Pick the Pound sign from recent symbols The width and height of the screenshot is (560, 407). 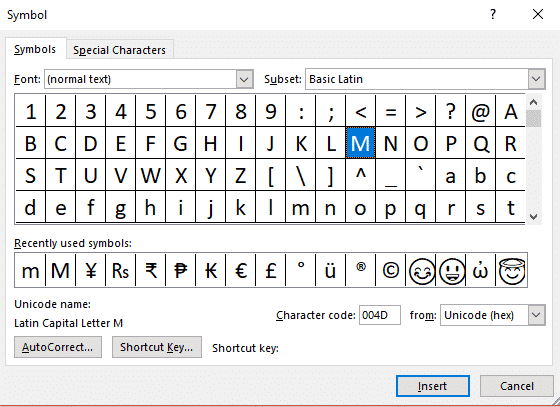271,270
